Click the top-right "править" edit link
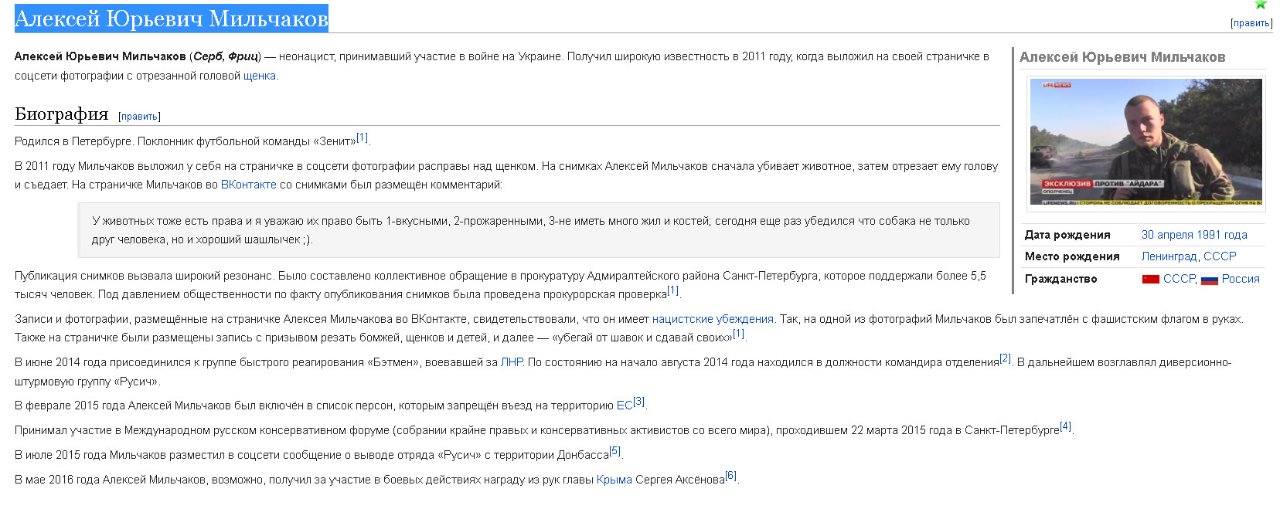The height and width of the screenshot is (509, 1280). pos(1251,23)
